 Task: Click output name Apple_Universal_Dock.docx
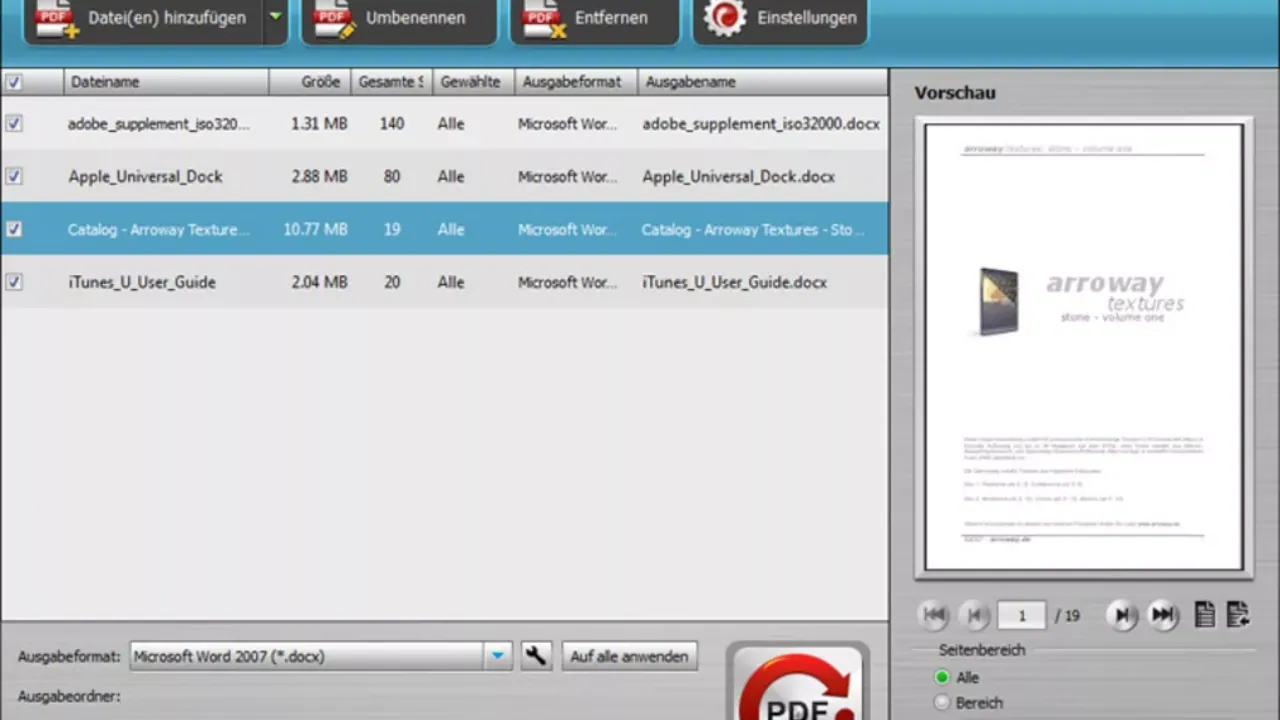(738, 177)
